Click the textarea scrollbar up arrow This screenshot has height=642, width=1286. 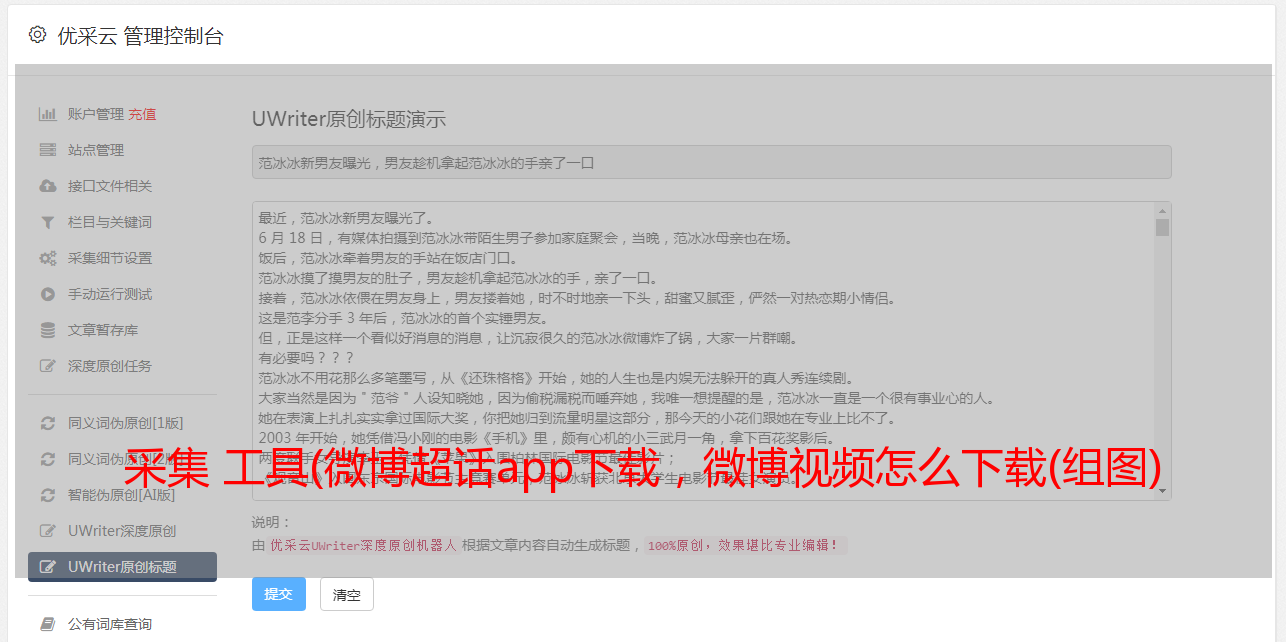pyautogui.click(x=1162, y=211)
